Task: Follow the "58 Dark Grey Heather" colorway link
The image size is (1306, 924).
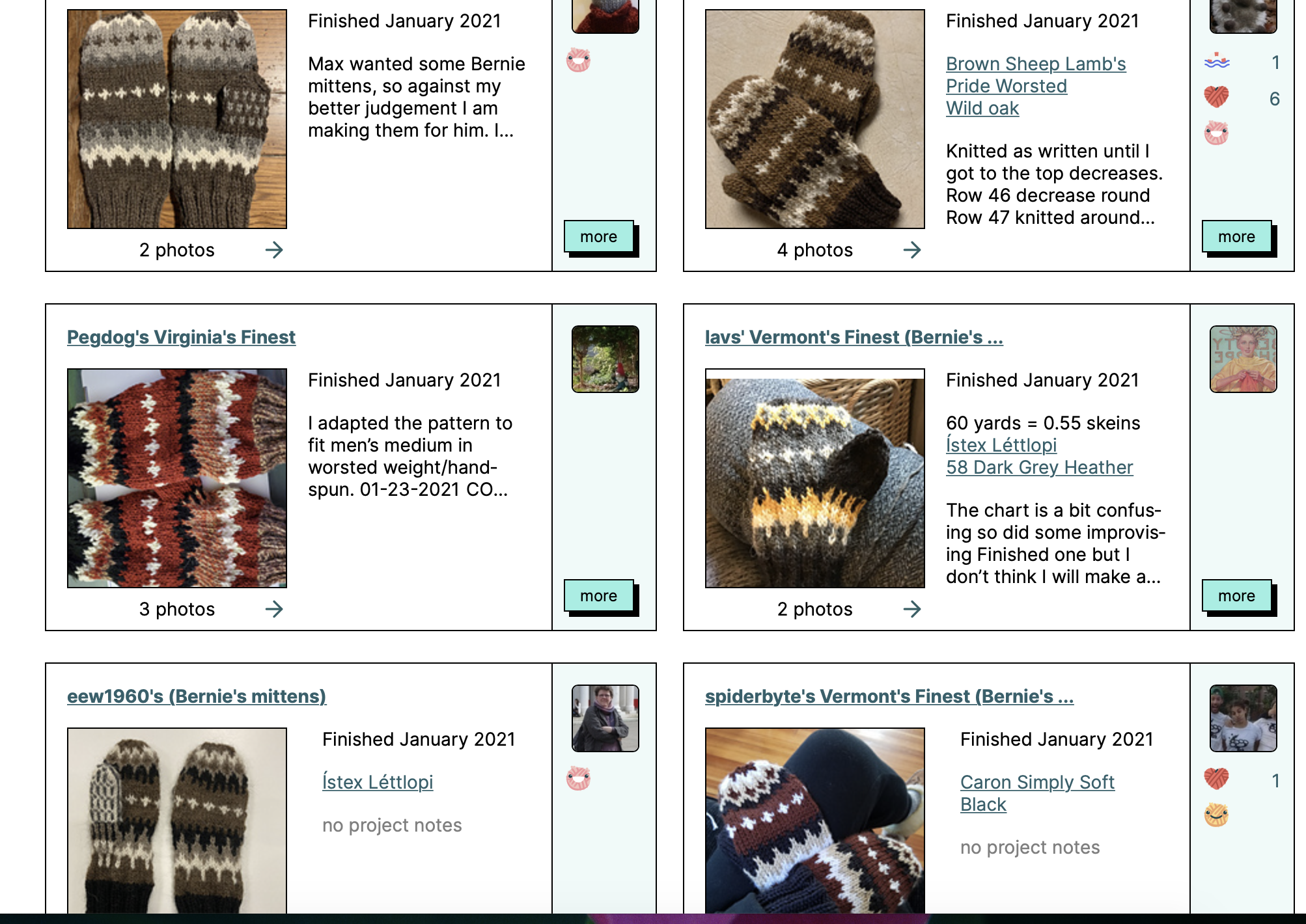Action: click(1040, 467)
